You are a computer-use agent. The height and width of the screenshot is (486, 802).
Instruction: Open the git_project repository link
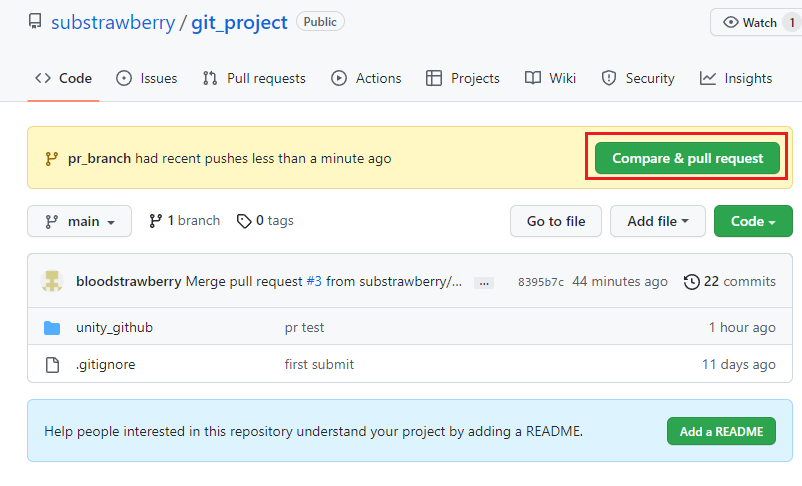tap(239, 23)
